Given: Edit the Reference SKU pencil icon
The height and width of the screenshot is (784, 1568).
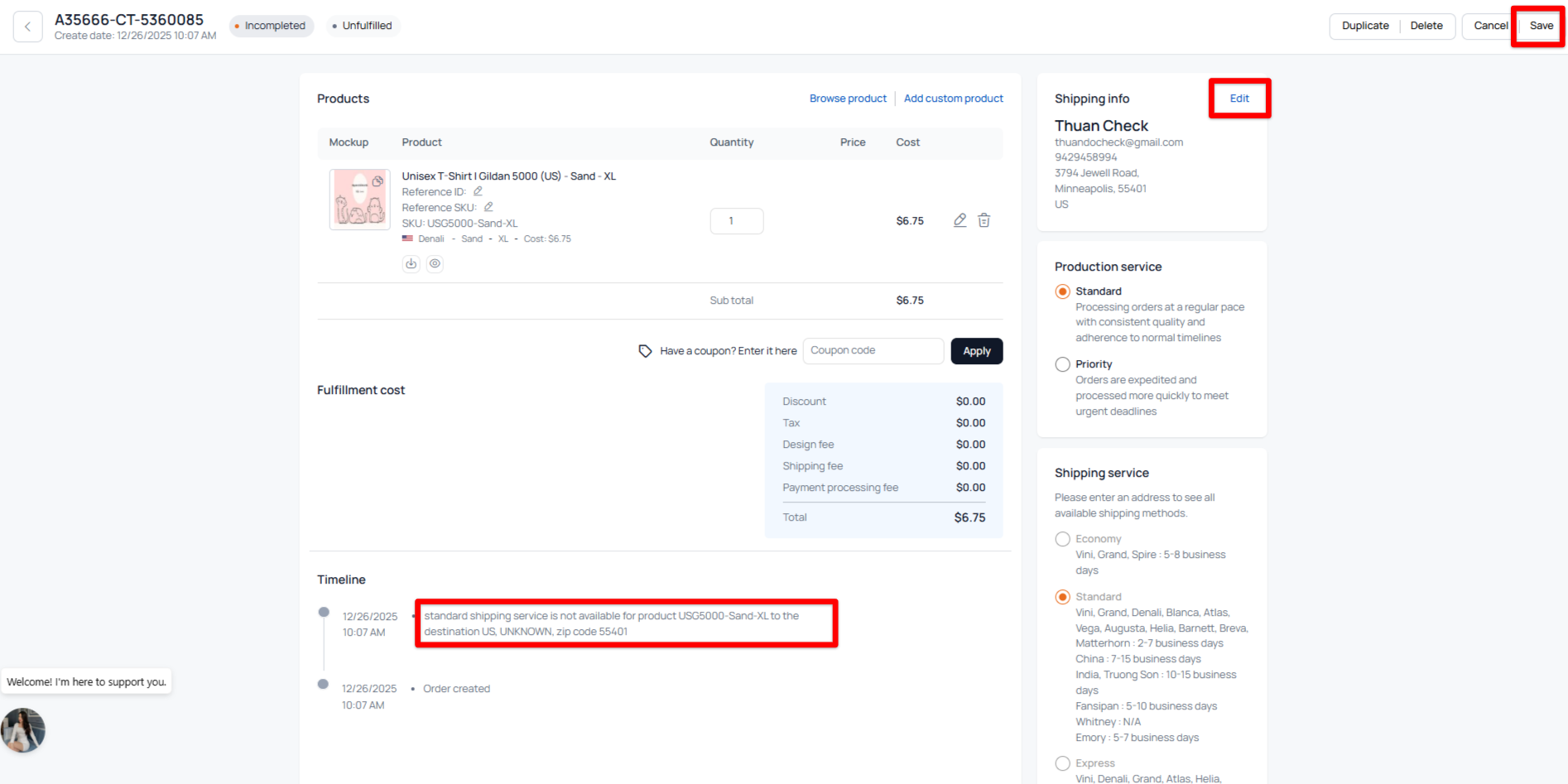Looking at the screenshot, I should (x=488, y=207).
